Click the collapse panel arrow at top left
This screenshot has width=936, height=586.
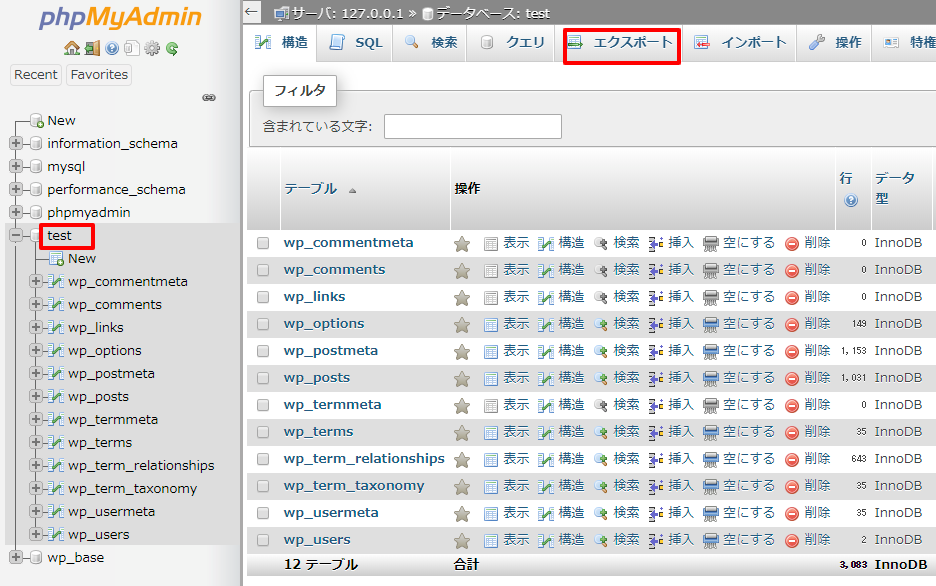click(252, 12)
